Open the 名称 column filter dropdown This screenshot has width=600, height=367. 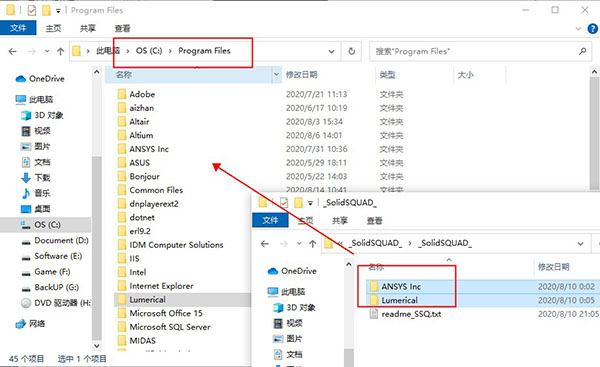(277, 75)
